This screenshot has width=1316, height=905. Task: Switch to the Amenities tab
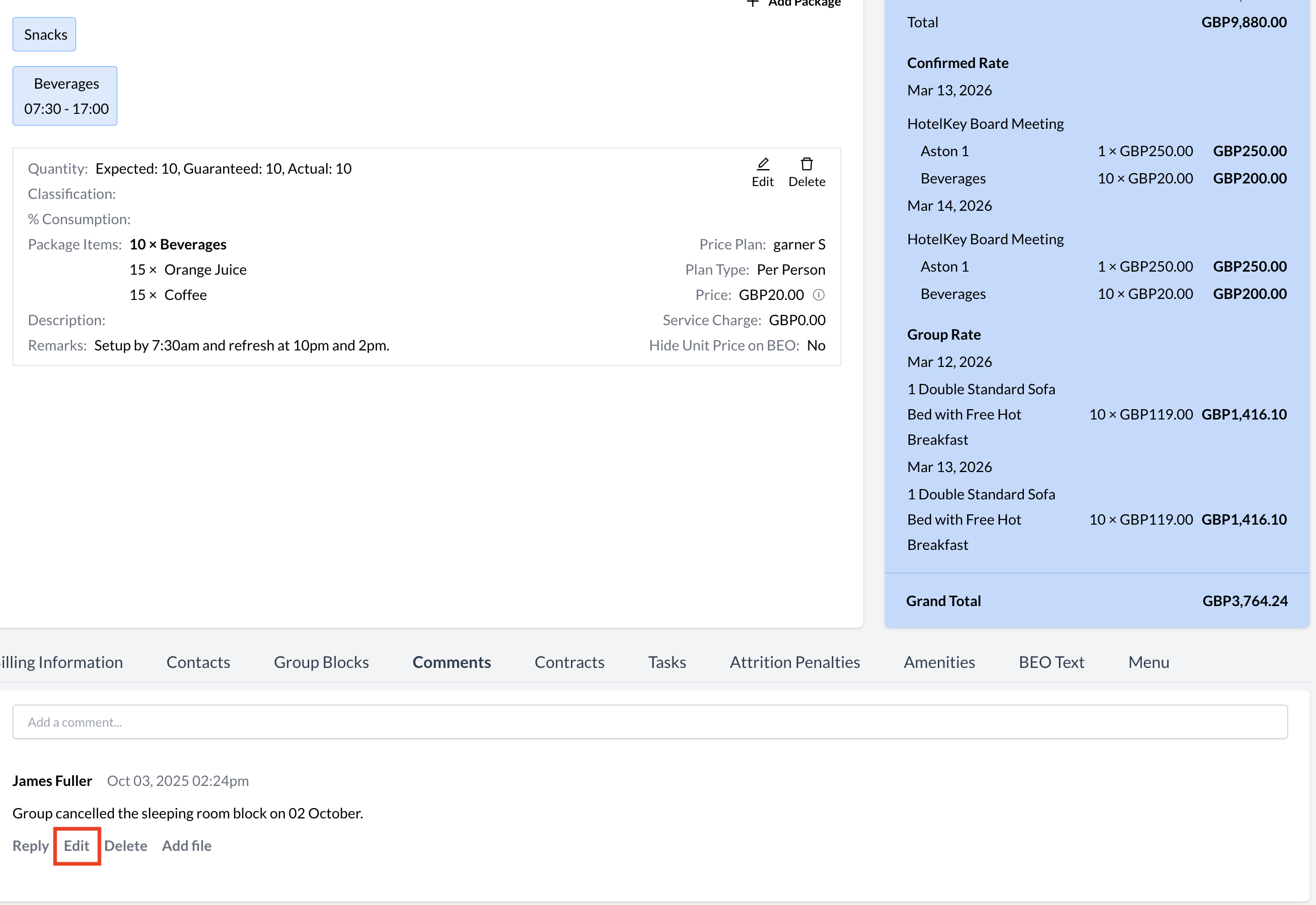click(x=938, y=662)
